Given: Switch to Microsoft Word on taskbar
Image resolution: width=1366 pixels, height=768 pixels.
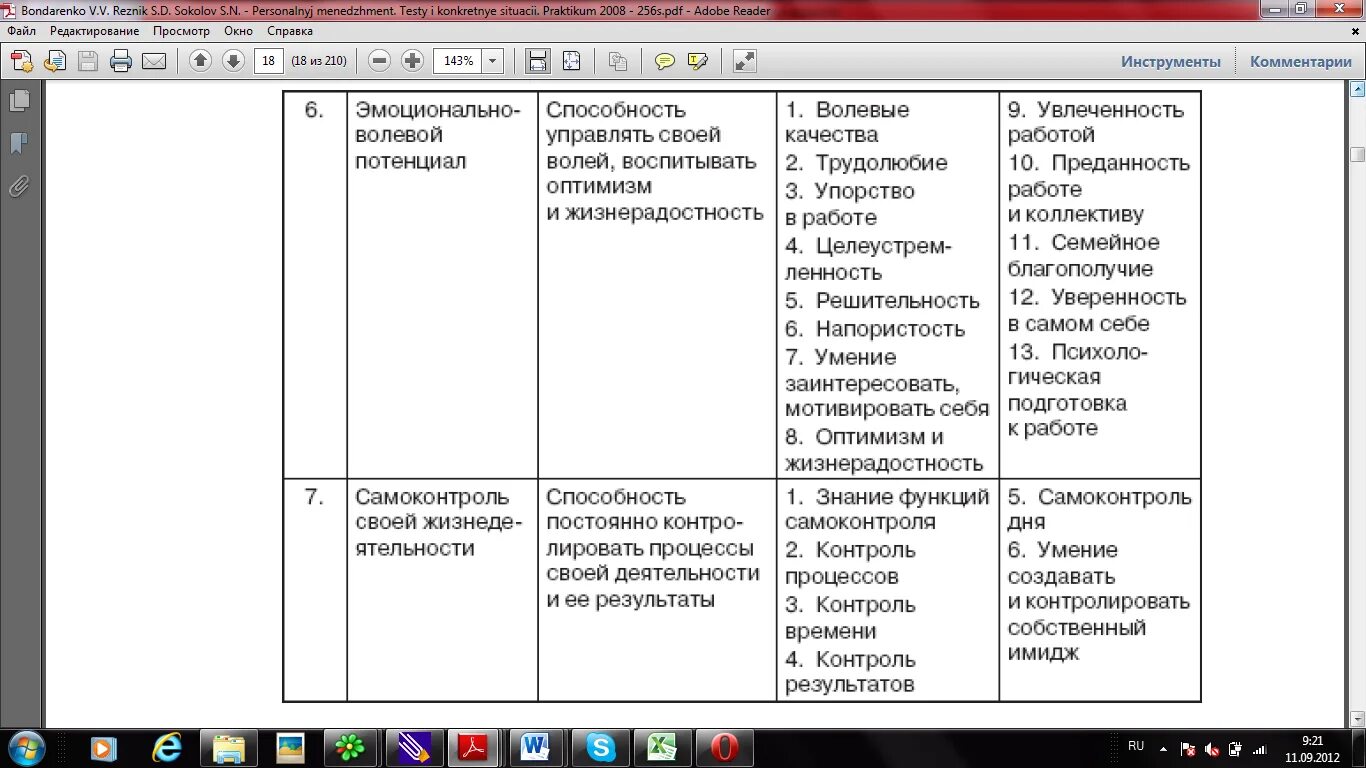Looking at the screenshot, I should (x=538, y=748).
